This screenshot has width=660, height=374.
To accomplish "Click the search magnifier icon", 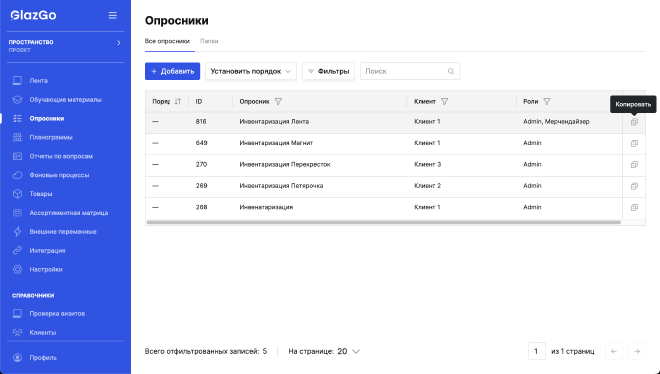I will 451,71.
